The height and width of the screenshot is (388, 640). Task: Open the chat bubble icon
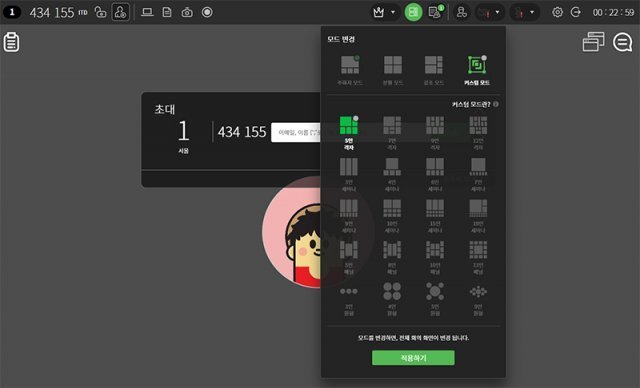point(622,42)
